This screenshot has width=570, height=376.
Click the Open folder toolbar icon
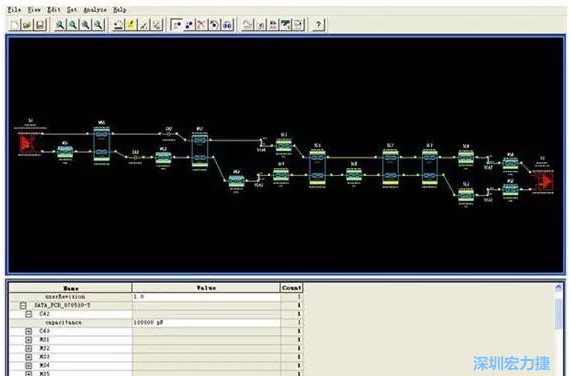pos(27,25)
